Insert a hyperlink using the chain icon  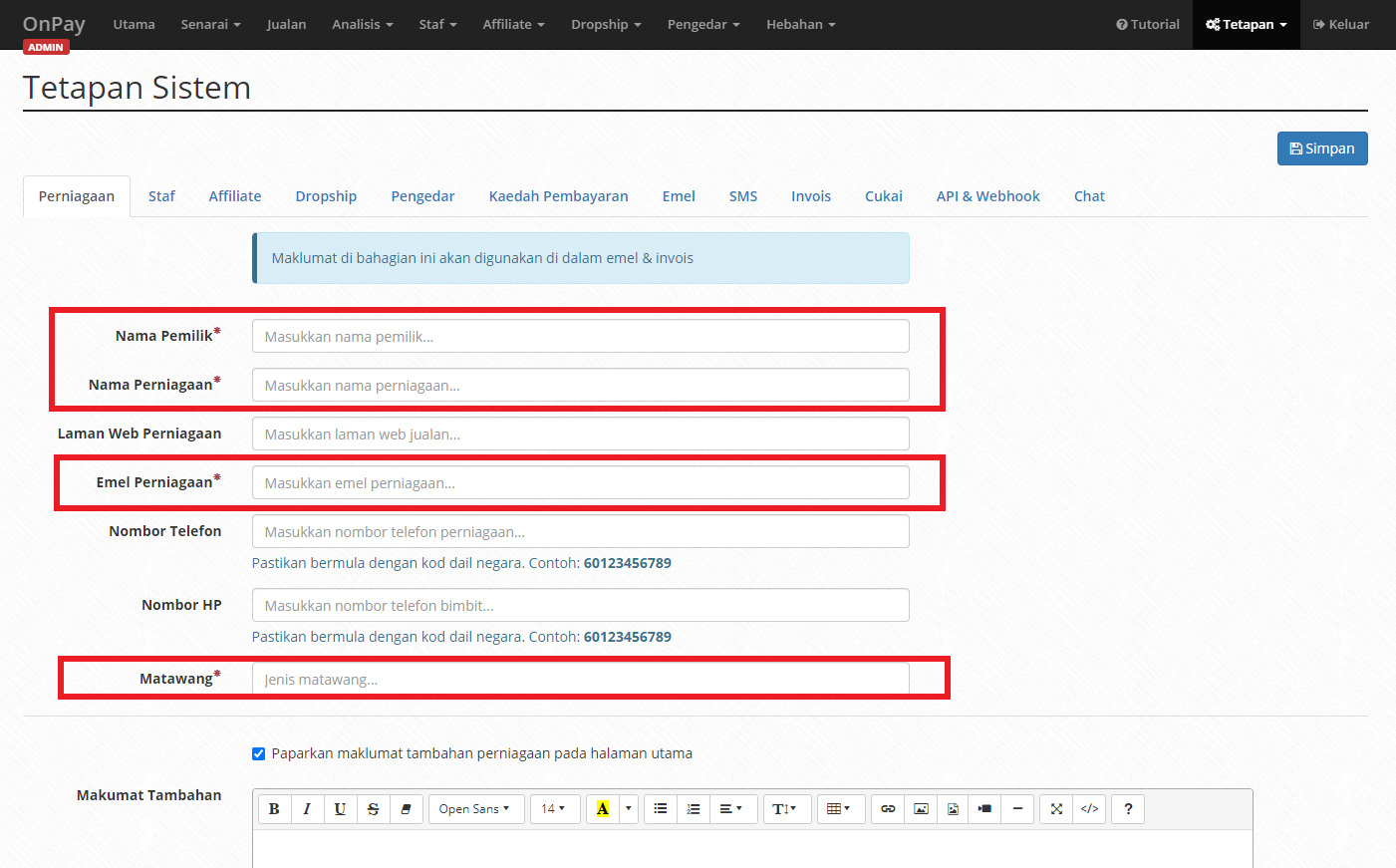point(887,808)
